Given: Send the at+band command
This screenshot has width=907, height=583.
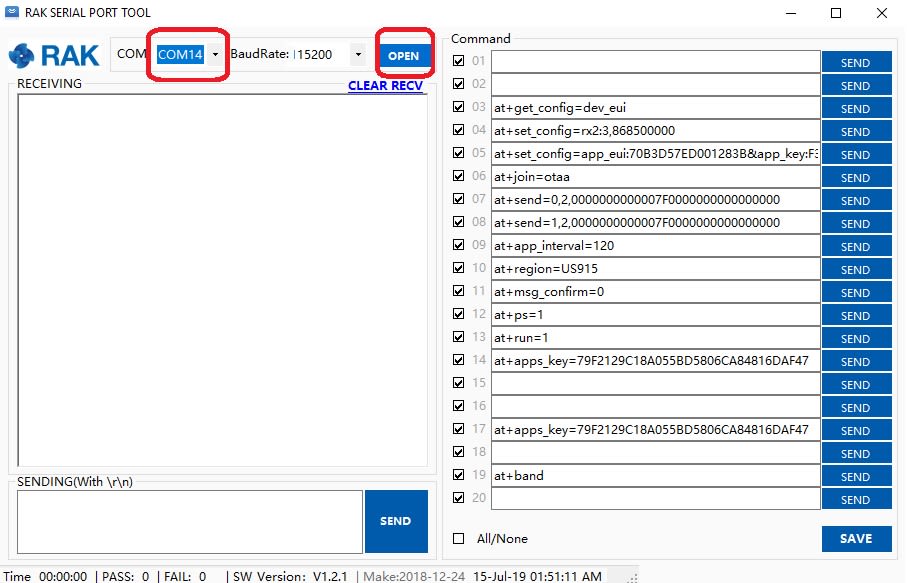Looking at the screenshot, I should pos(856,477).
